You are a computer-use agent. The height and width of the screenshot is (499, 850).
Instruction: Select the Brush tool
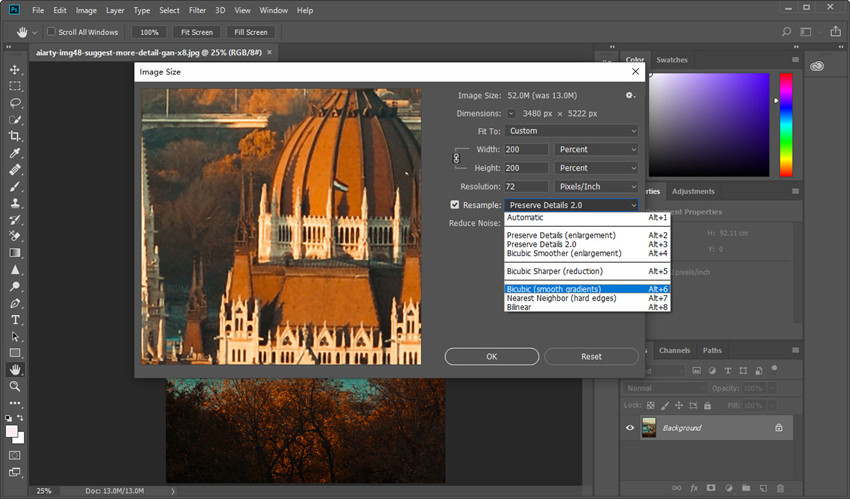(15, 186)
